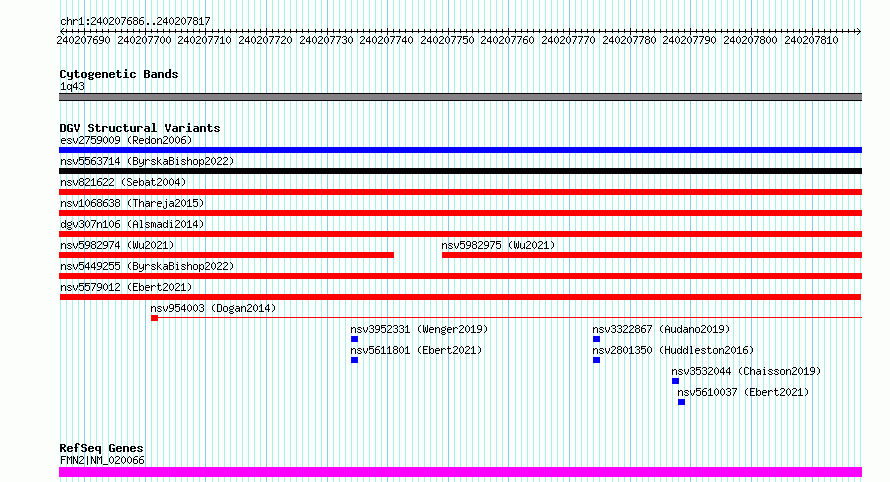Select the red dgv307n106 variant bar
This screenshot has width=890, height=482.
click(460, 234)
